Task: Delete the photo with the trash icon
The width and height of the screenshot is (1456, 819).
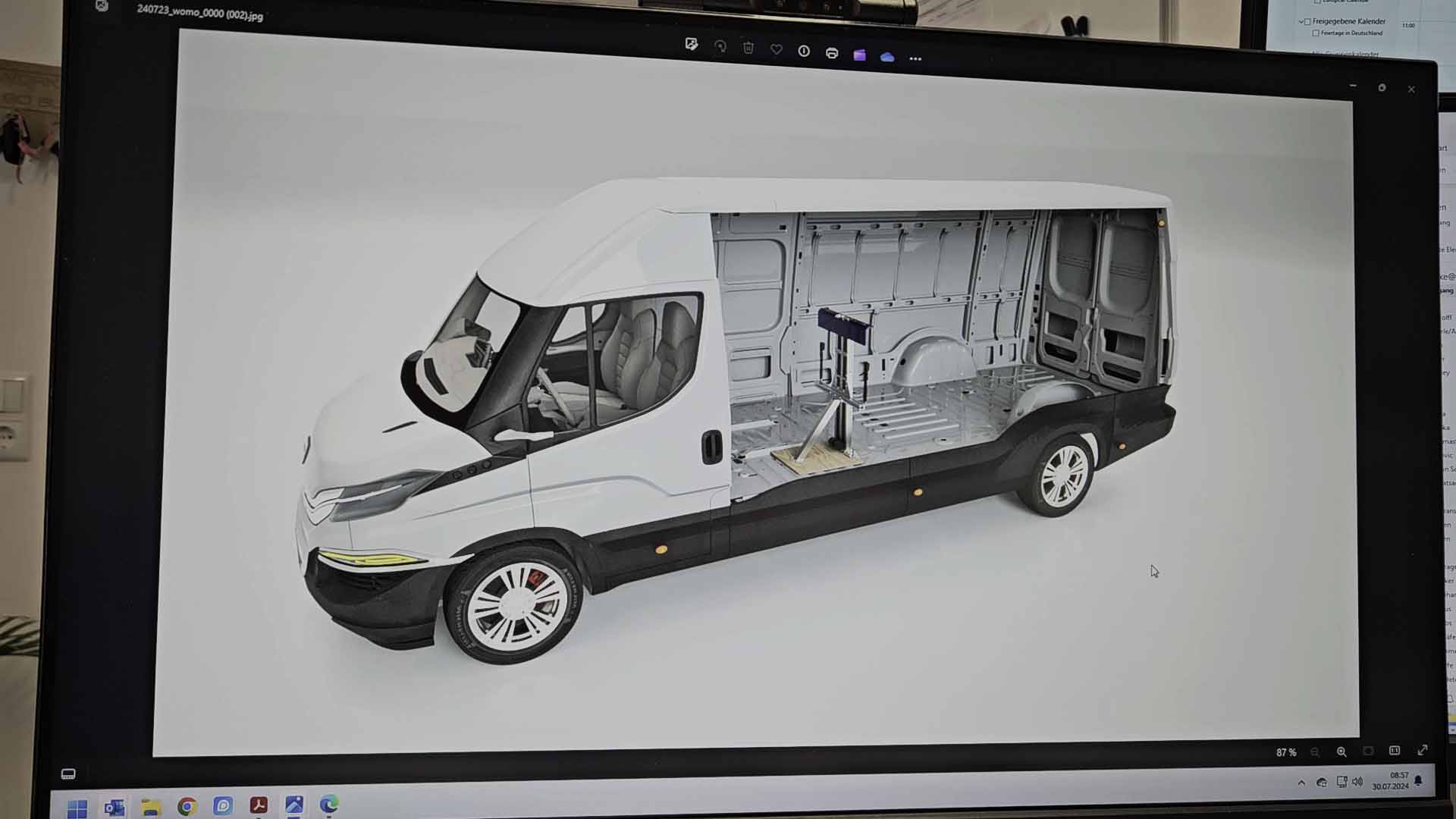Action: (x=748, y=48)
